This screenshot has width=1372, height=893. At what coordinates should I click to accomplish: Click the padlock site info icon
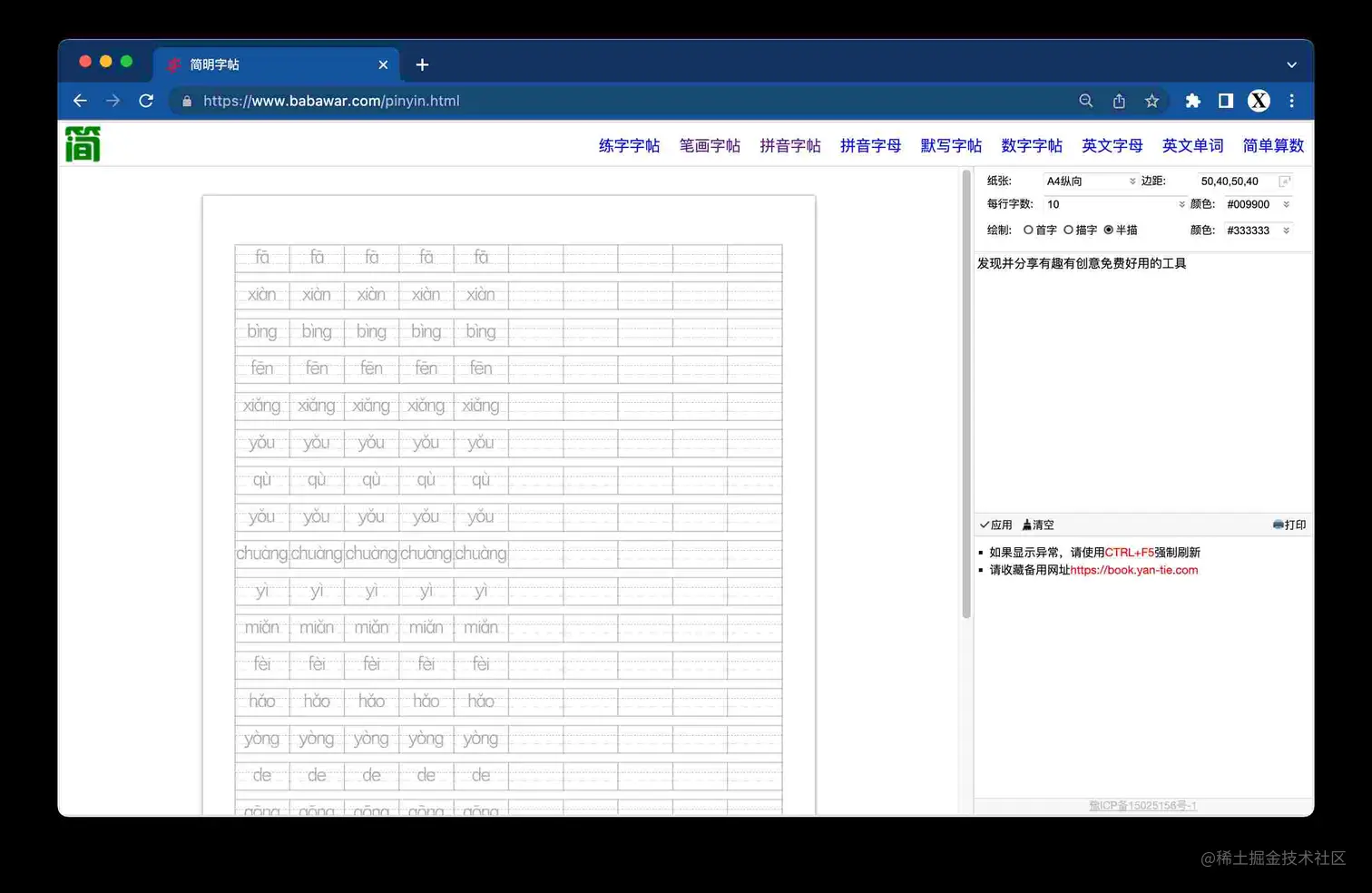[x=187, y=102]
